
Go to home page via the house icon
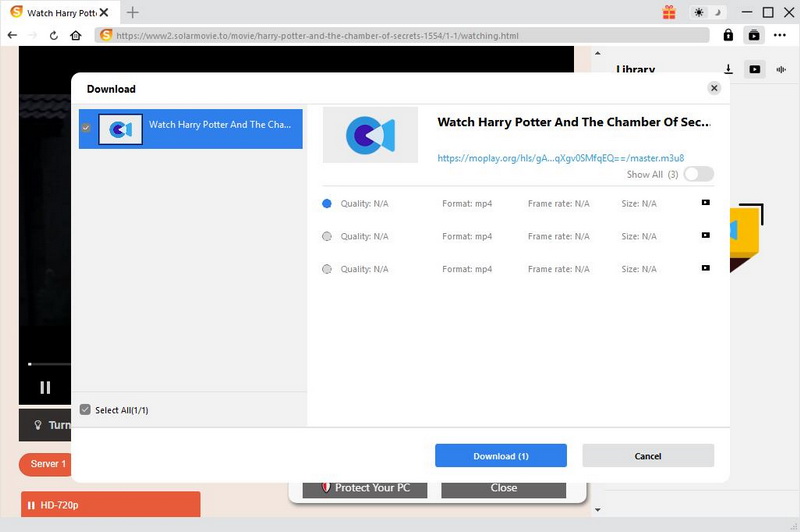pyautogui.click(x=76, y=35)
